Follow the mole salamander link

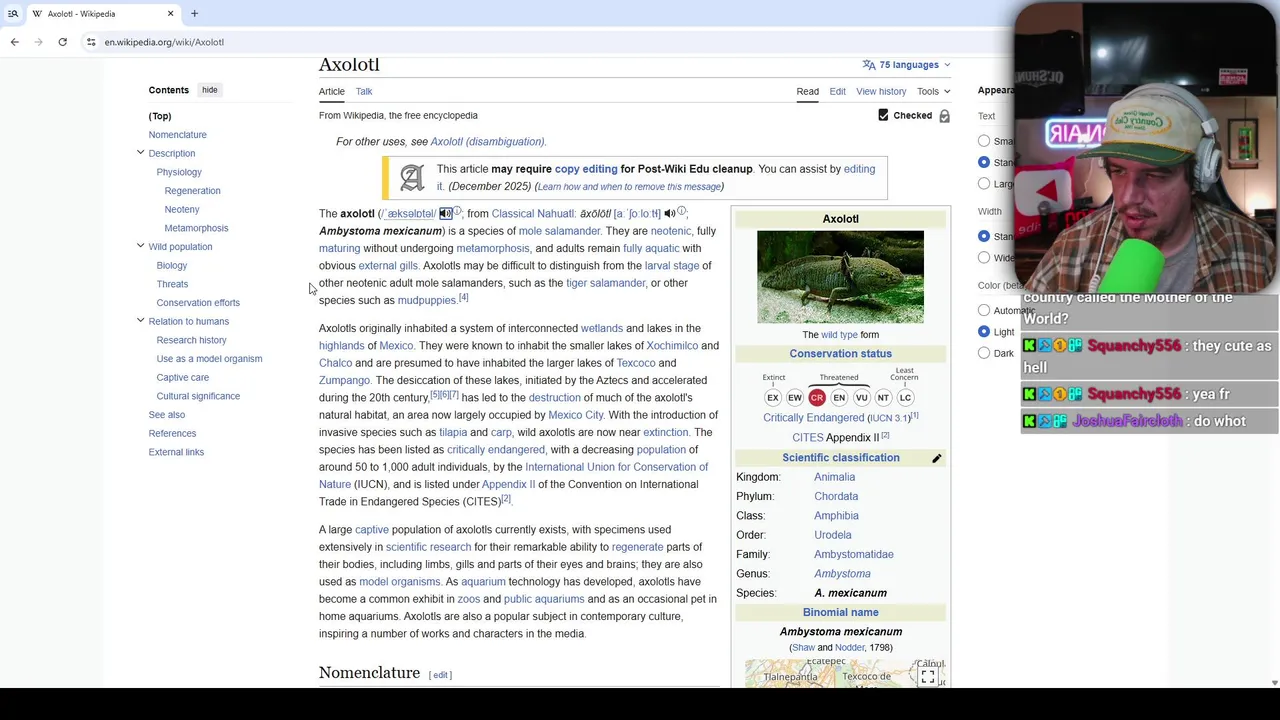(559, 231)
